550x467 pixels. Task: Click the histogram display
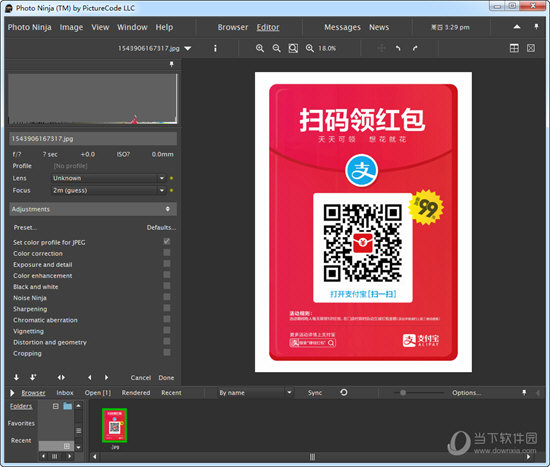click(93, 99)
